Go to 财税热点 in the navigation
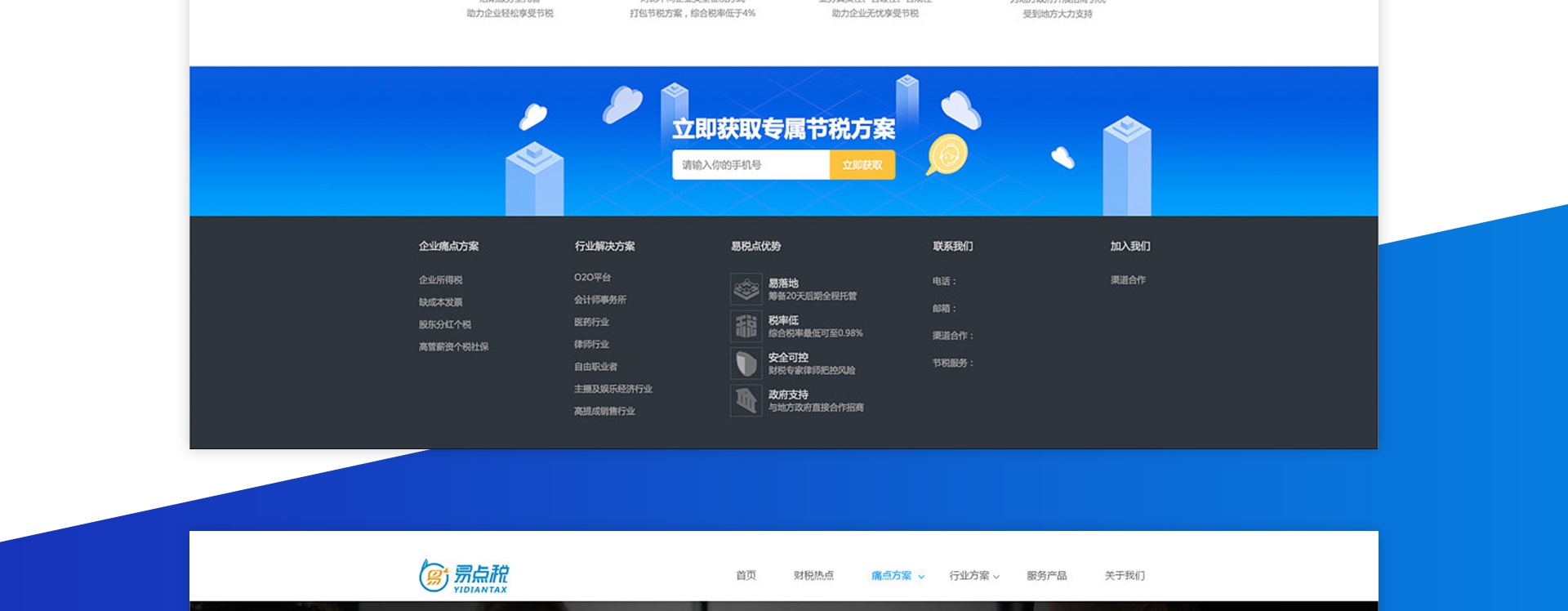This screenshot has height=611, width=1568. [x=813, y=576]
